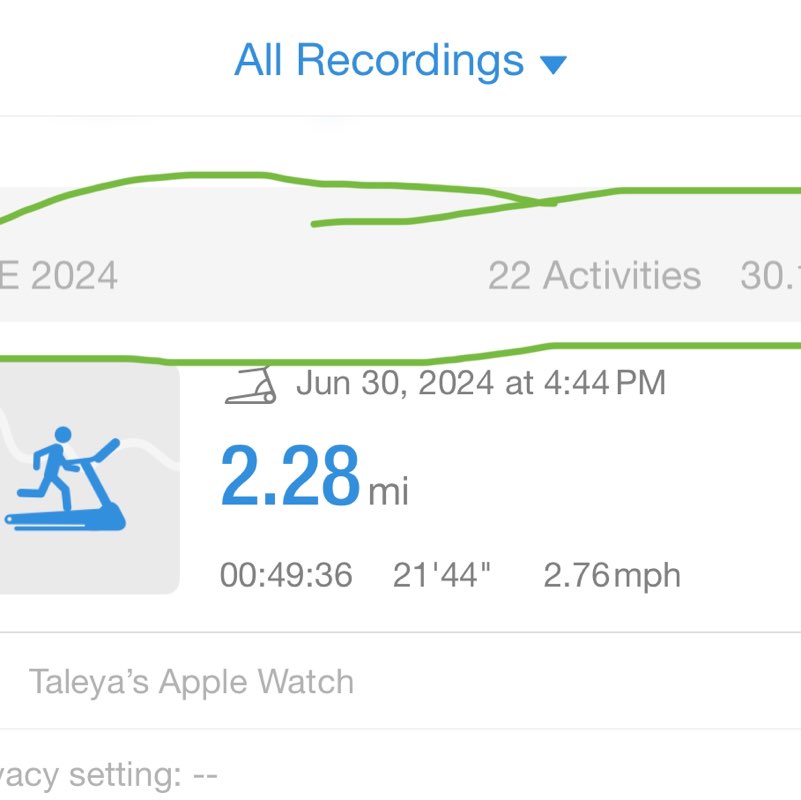Tap the 21'44" pace value

pyautogui.click(x=442, y=575)
